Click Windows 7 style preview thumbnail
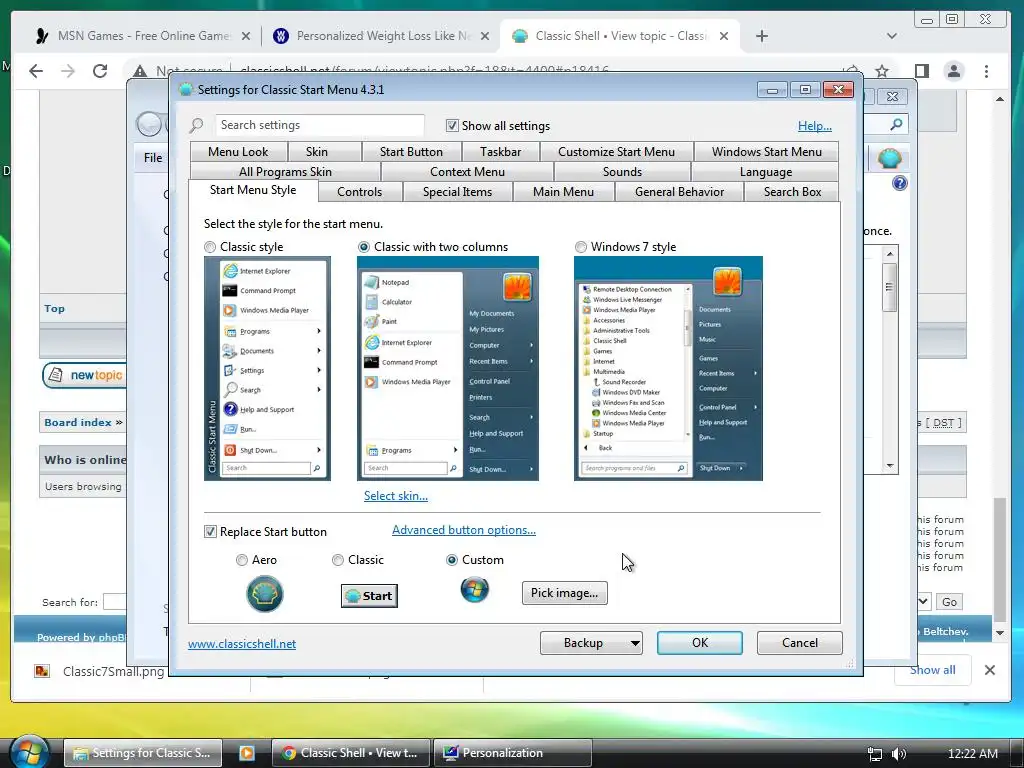1024x768 pixels. (668, 368)
